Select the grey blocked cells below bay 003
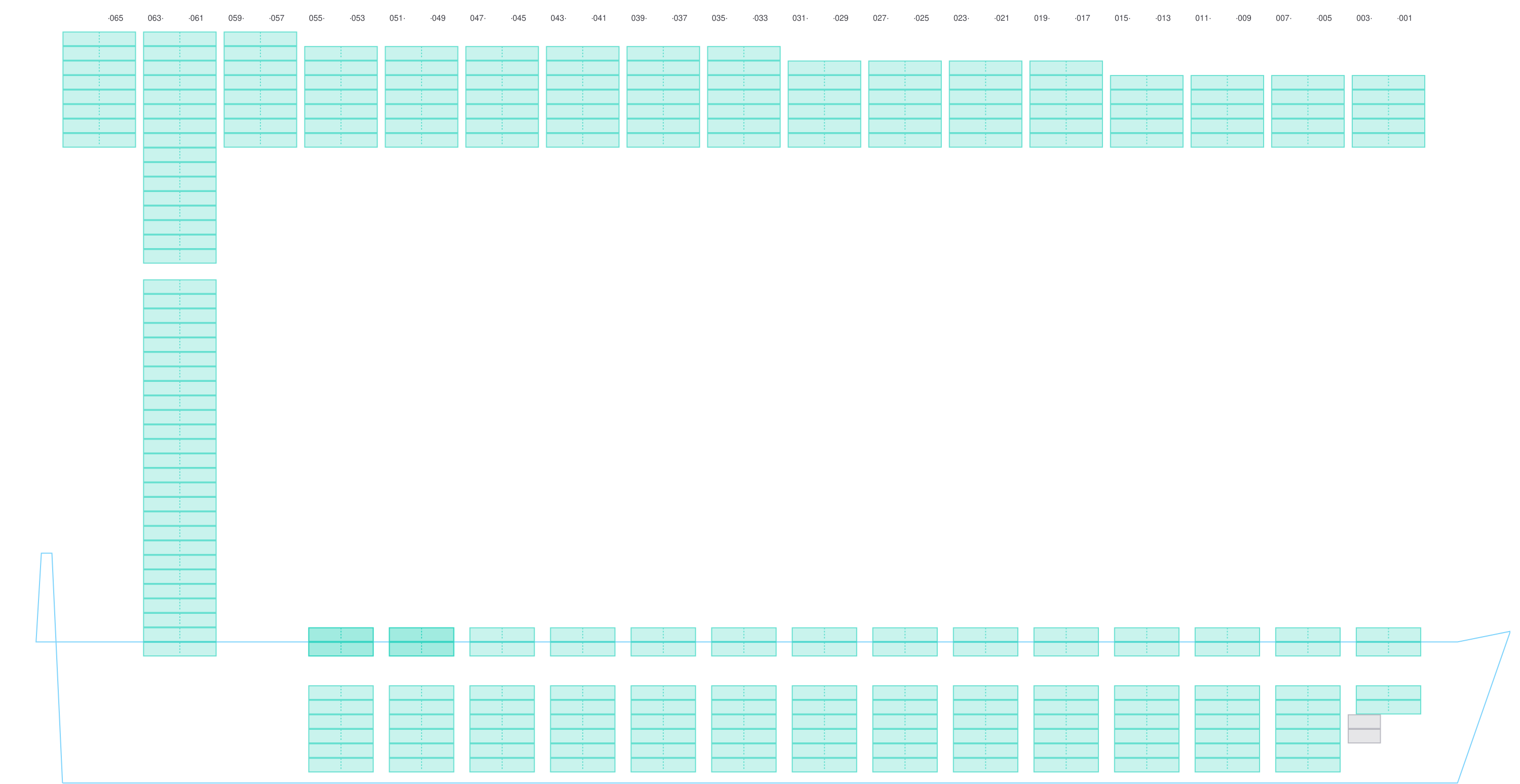The image size is (1520, 784). coord(1364,729)
